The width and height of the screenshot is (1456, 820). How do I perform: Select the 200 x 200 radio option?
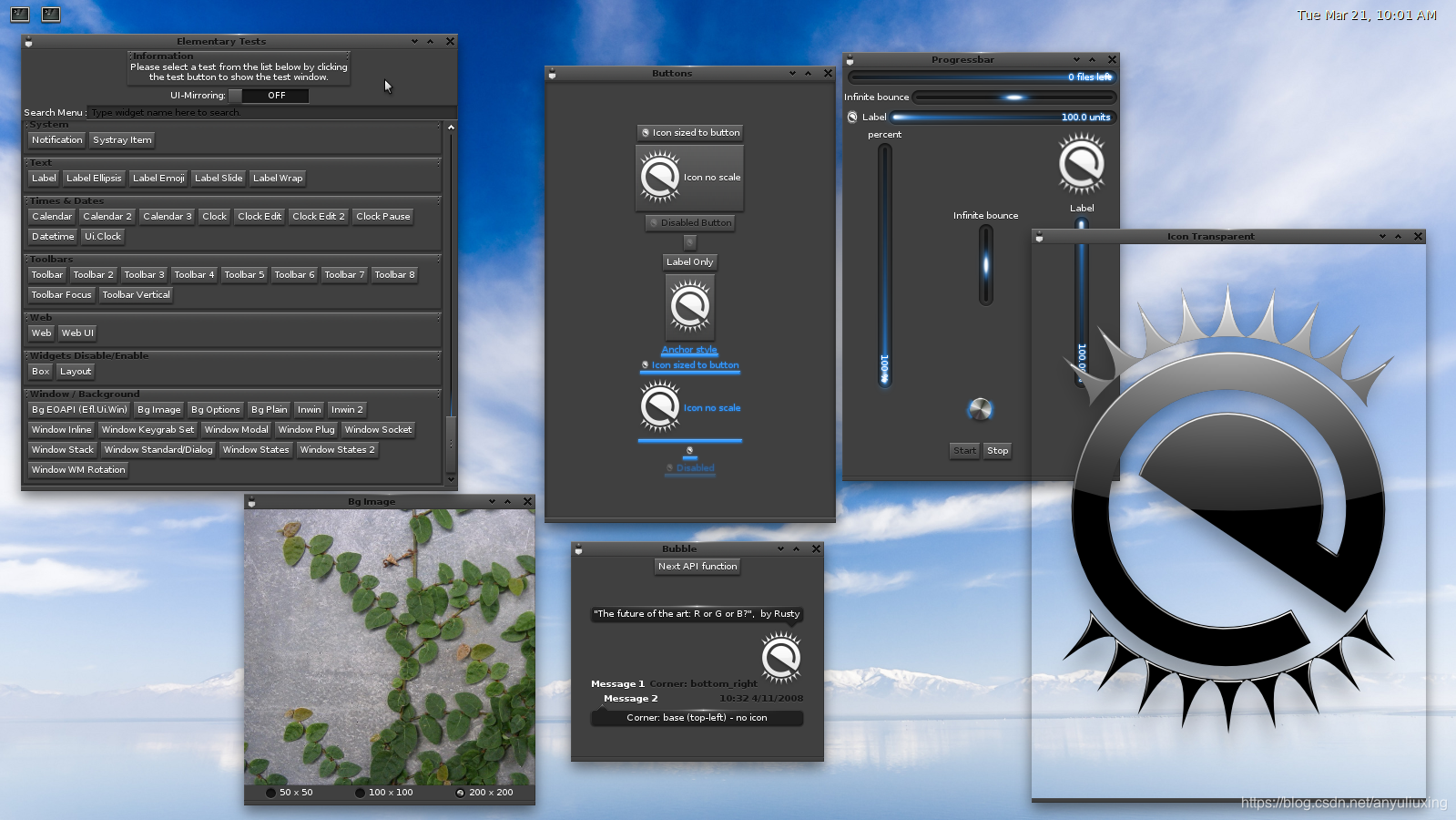[484, 793]
